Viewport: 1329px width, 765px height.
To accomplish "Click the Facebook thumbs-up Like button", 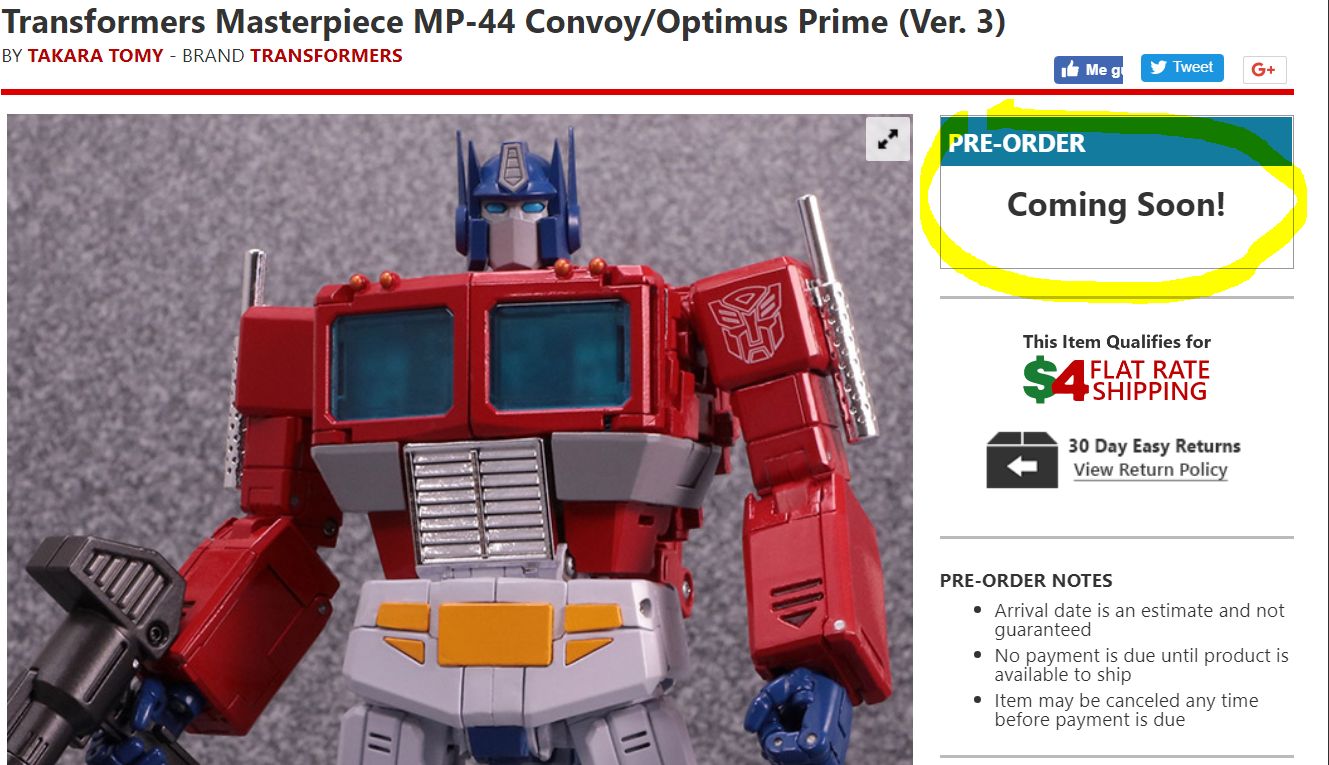I will [1088, 70].
